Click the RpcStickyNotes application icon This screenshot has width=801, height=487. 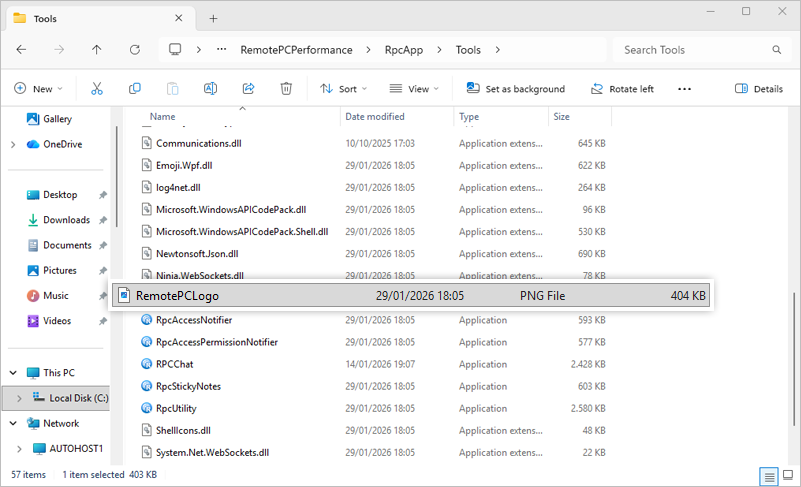pyautogui.click(x=147, y=386)
